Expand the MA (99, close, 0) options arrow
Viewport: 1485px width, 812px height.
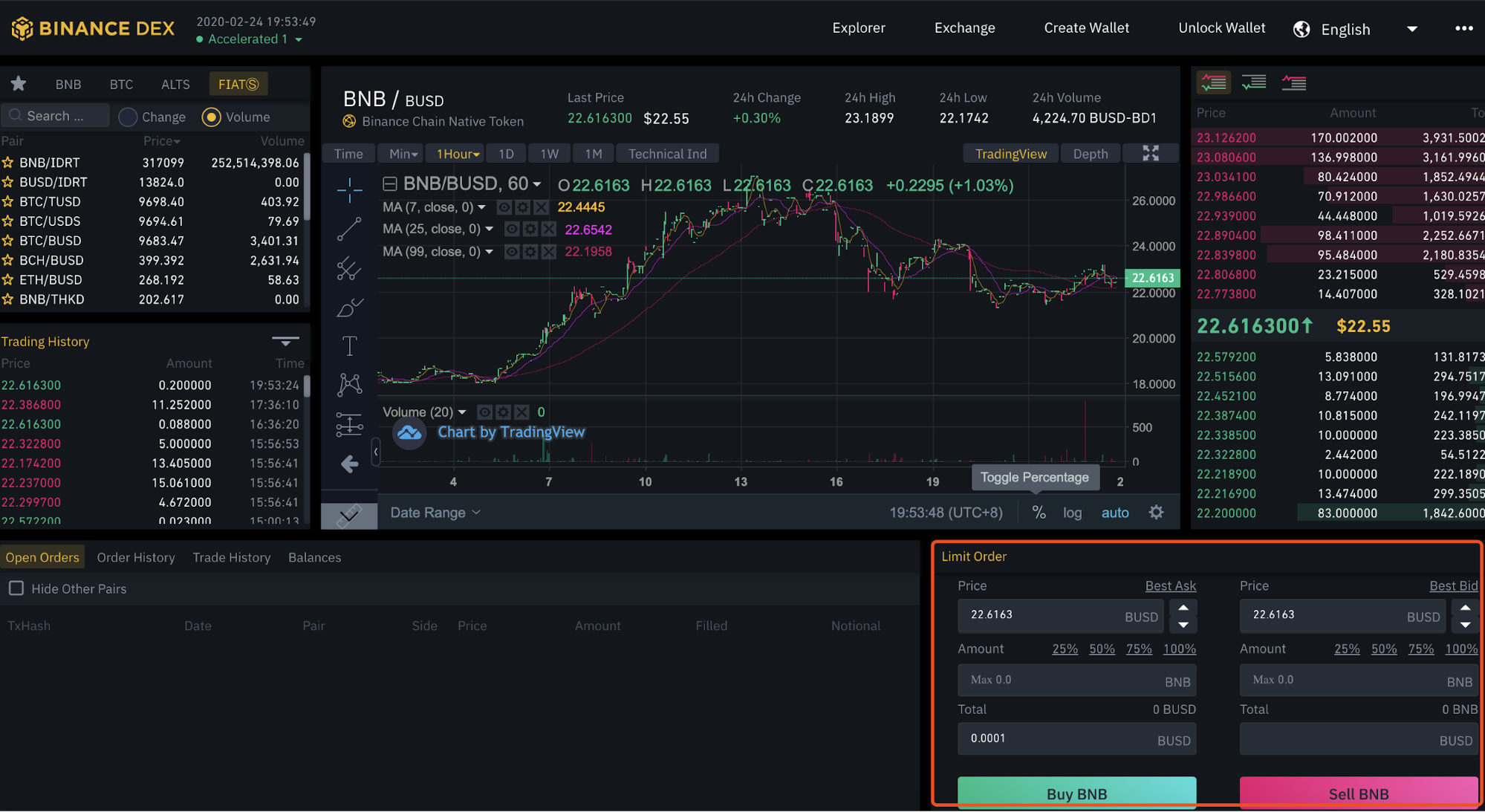point(490,252)
